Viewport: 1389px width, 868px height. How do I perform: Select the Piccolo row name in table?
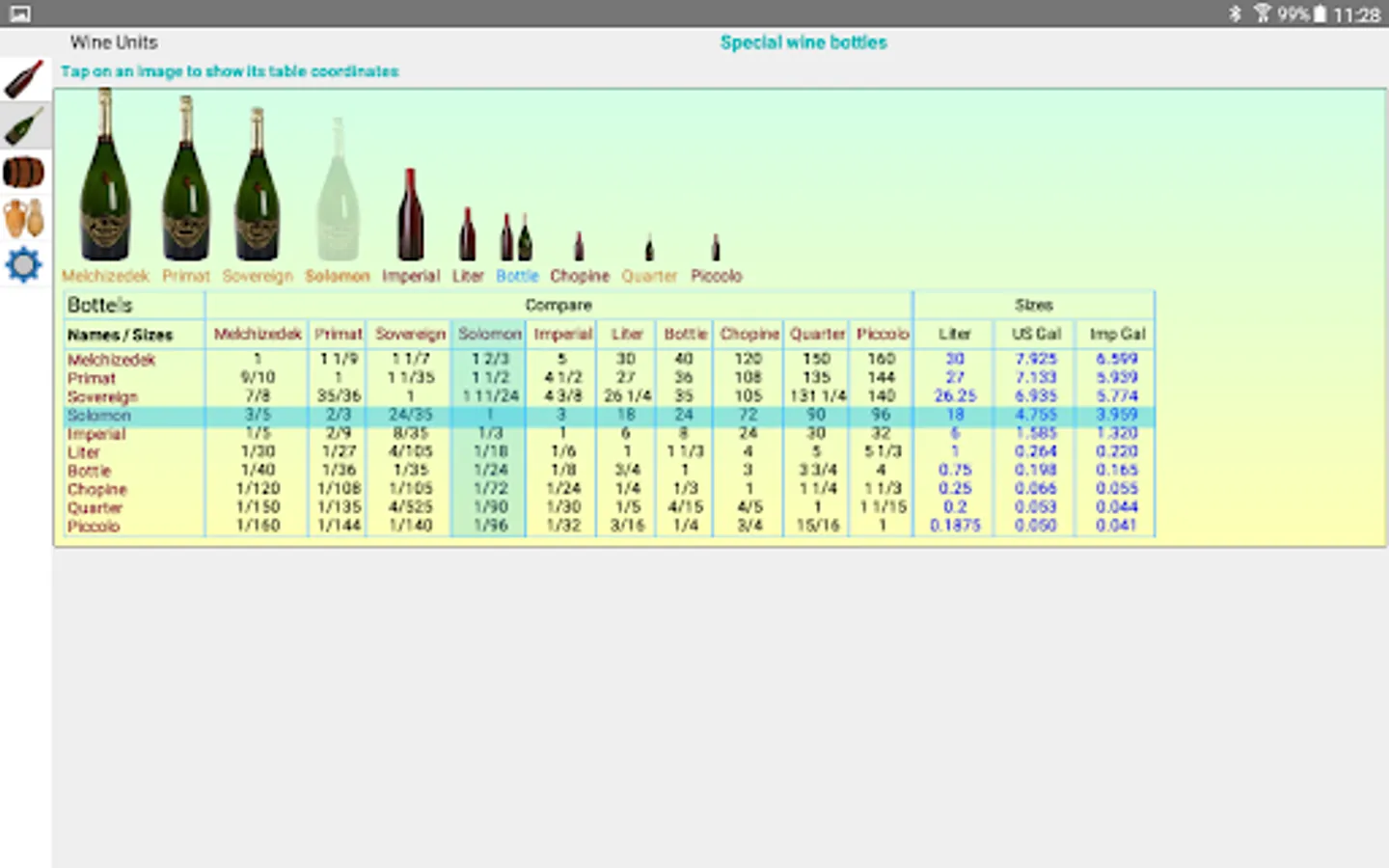click(94, 527)
